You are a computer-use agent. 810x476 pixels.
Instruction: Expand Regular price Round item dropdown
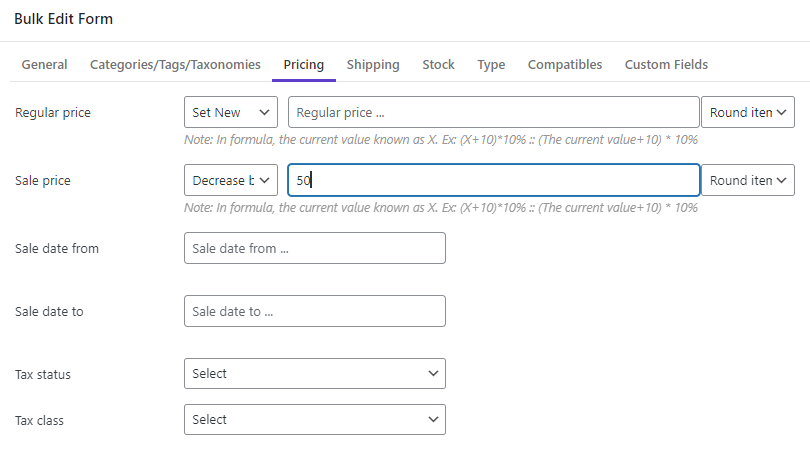point(747,112)
